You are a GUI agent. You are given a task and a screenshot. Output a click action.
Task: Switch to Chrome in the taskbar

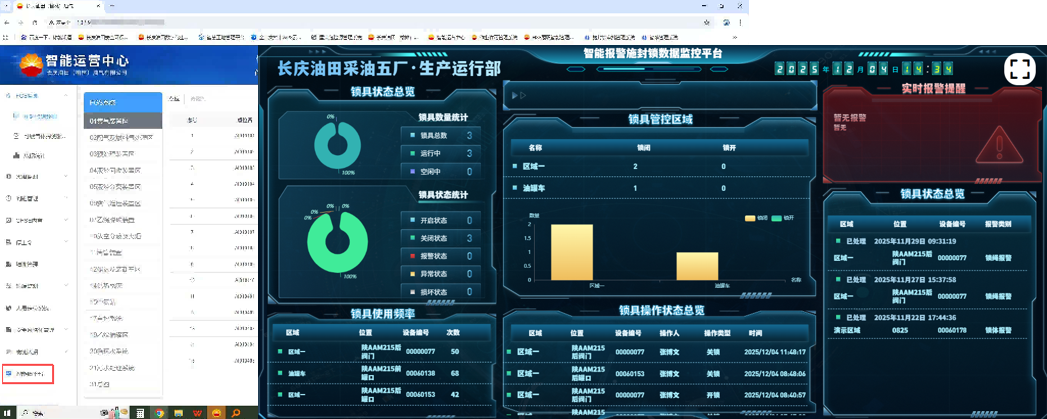pyautogui.click(x=160, y=413)
